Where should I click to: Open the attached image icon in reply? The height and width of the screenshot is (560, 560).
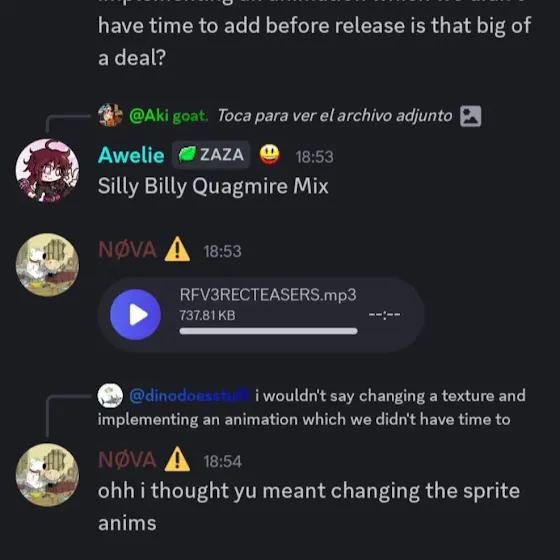[x=470, y=116]
